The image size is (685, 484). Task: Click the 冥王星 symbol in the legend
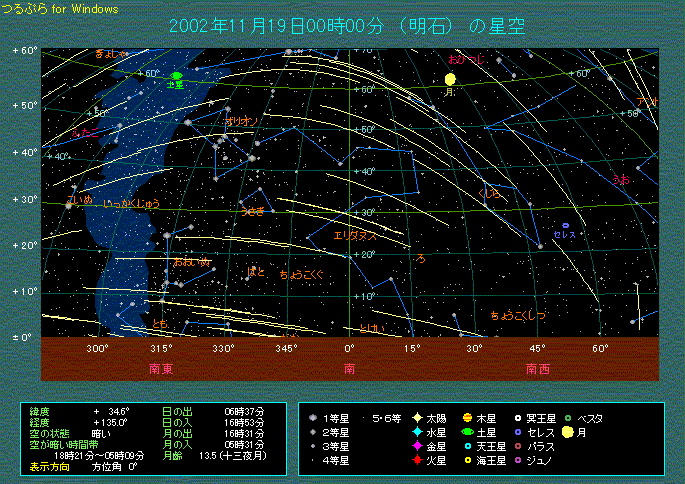click(518, 418)
